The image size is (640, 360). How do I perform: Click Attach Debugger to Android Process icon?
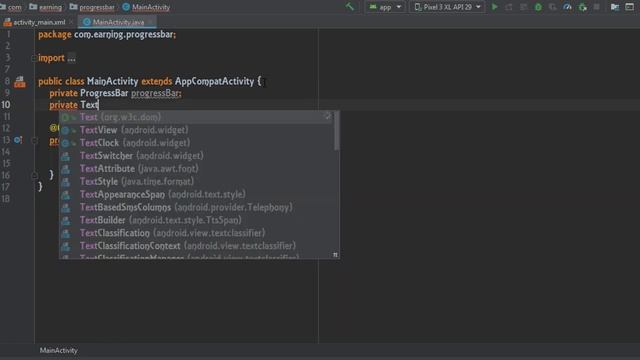coord(582,7)
